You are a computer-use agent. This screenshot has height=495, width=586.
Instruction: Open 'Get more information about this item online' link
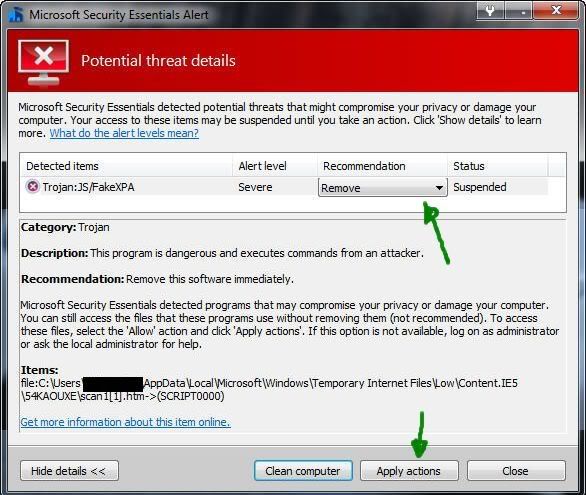click(125, 422)
